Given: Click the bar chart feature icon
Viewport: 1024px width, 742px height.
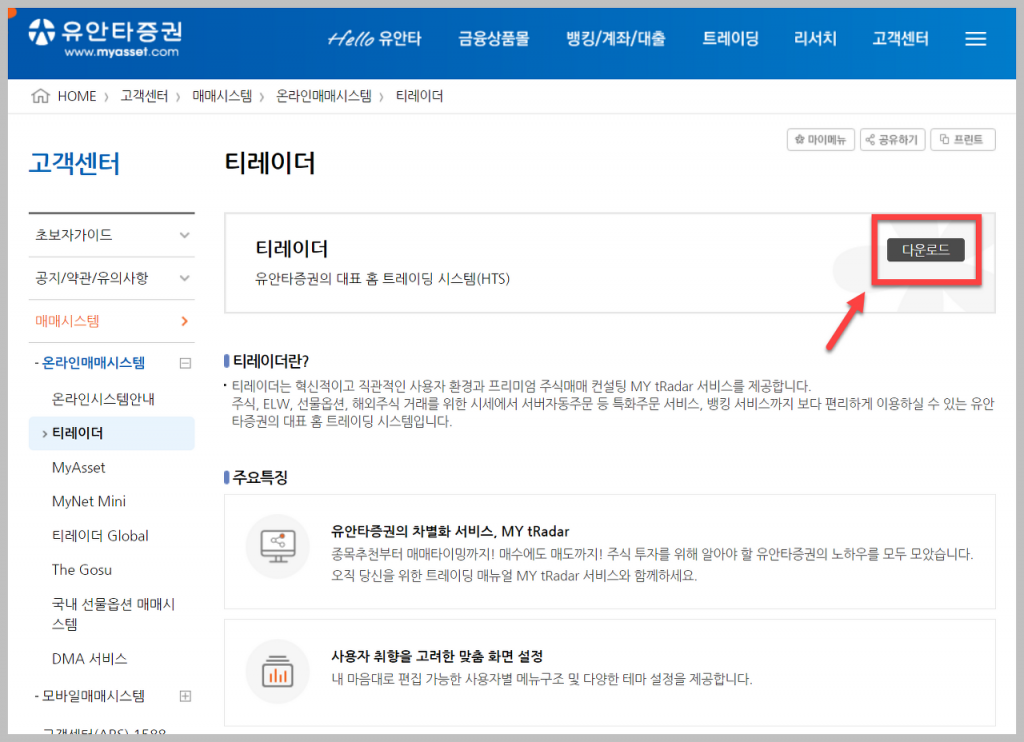Looking at the screenshot, I should [278, 671].
